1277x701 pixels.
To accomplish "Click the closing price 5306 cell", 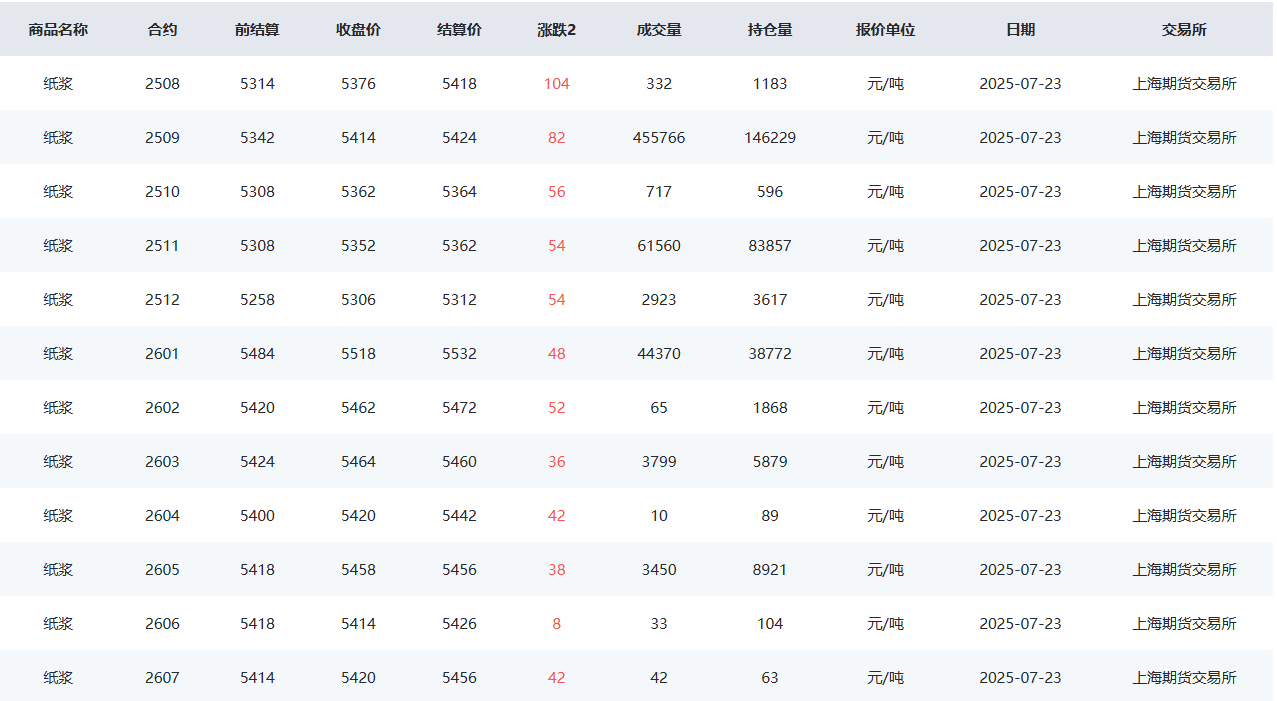I will point(358,300).
